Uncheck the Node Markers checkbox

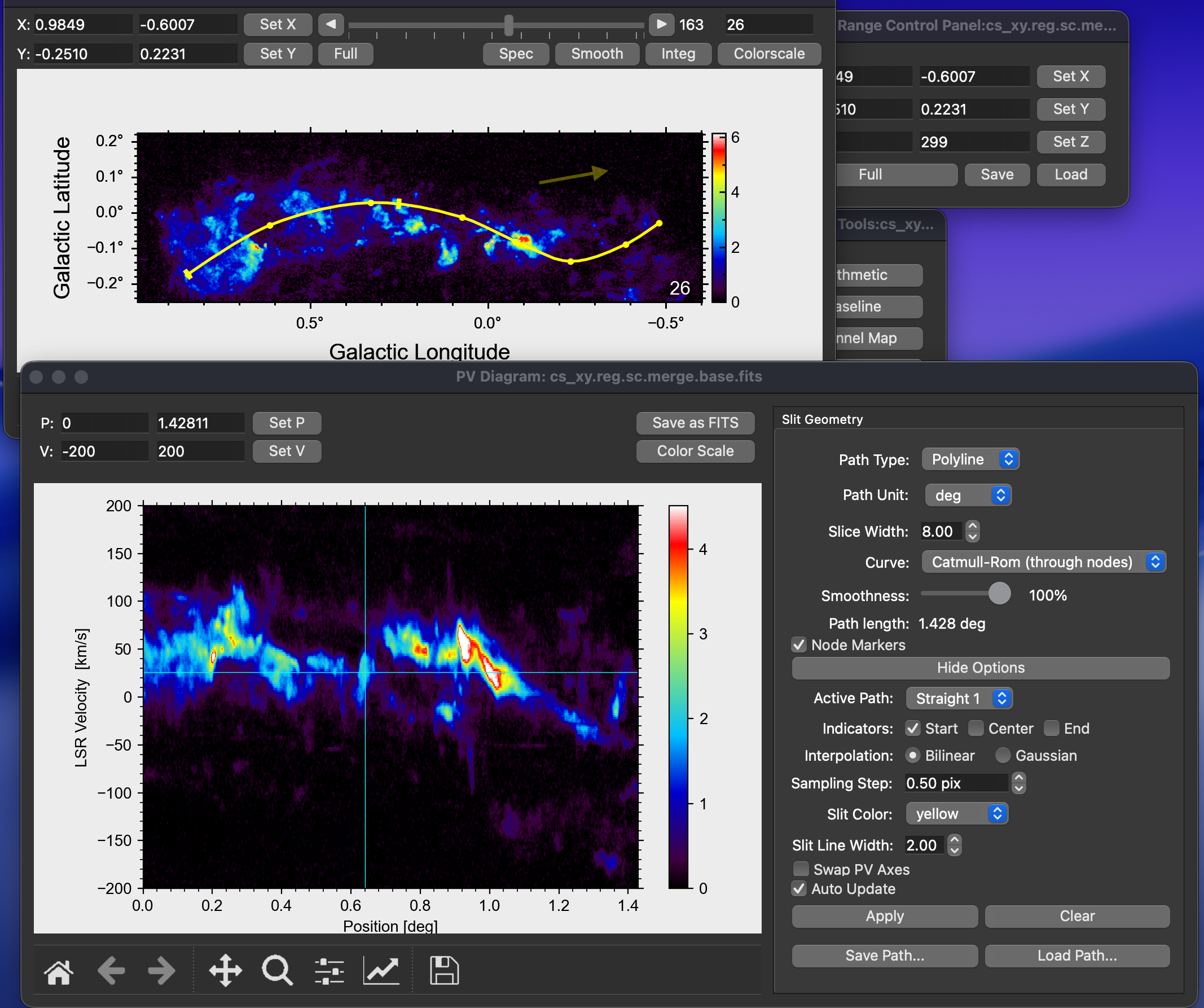point(799,645)
